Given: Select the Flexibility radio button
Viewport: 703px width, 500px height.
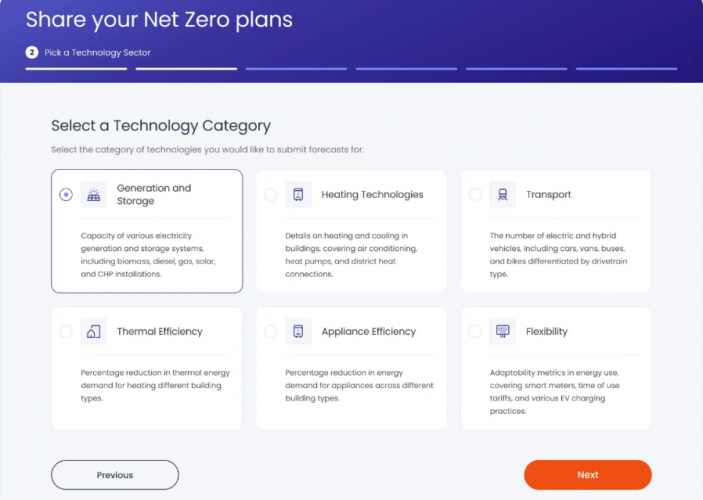Looking at the screenshot, I should [x=475, y=332].
